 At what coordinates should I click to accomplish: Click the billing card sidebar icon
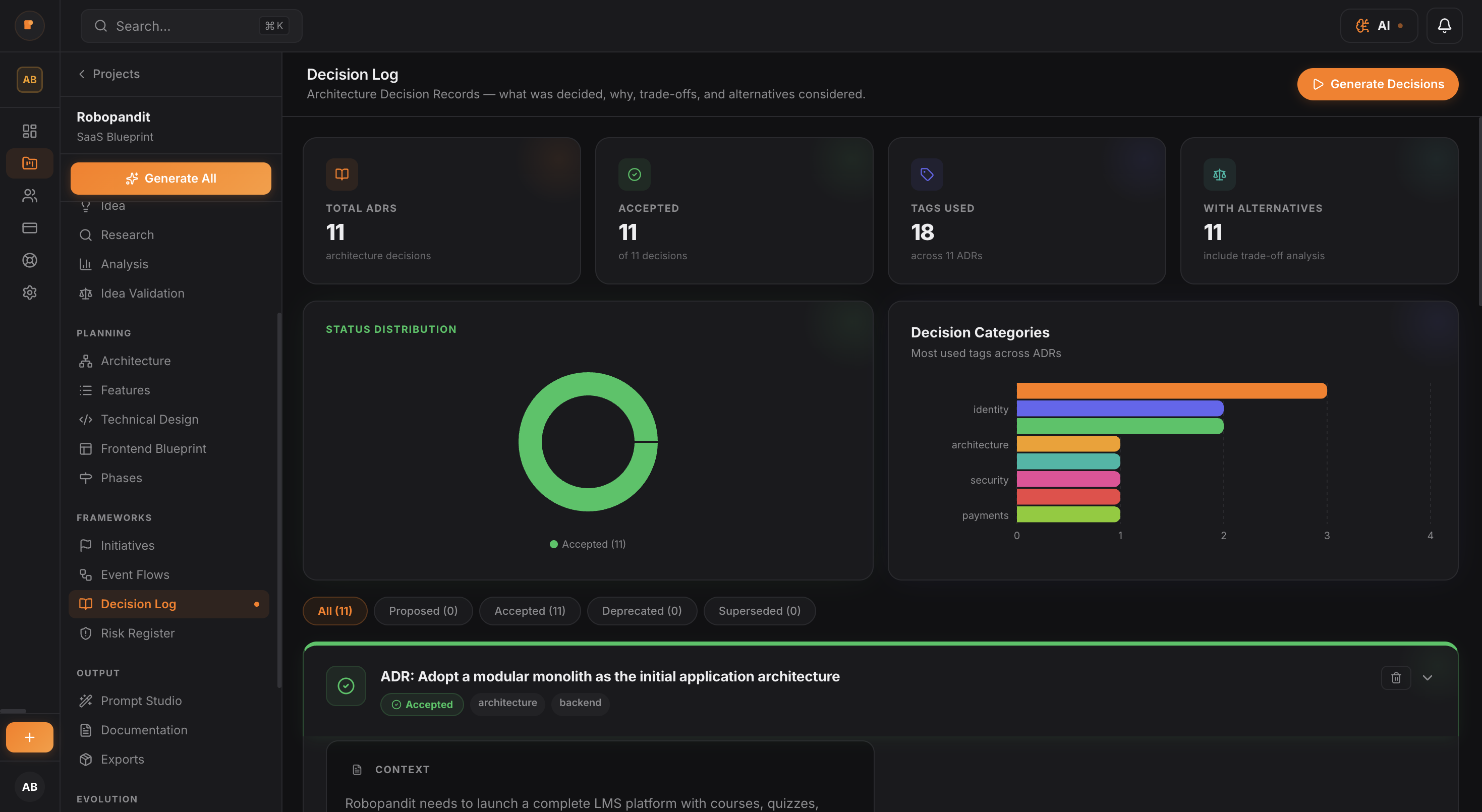coord(29,228)
